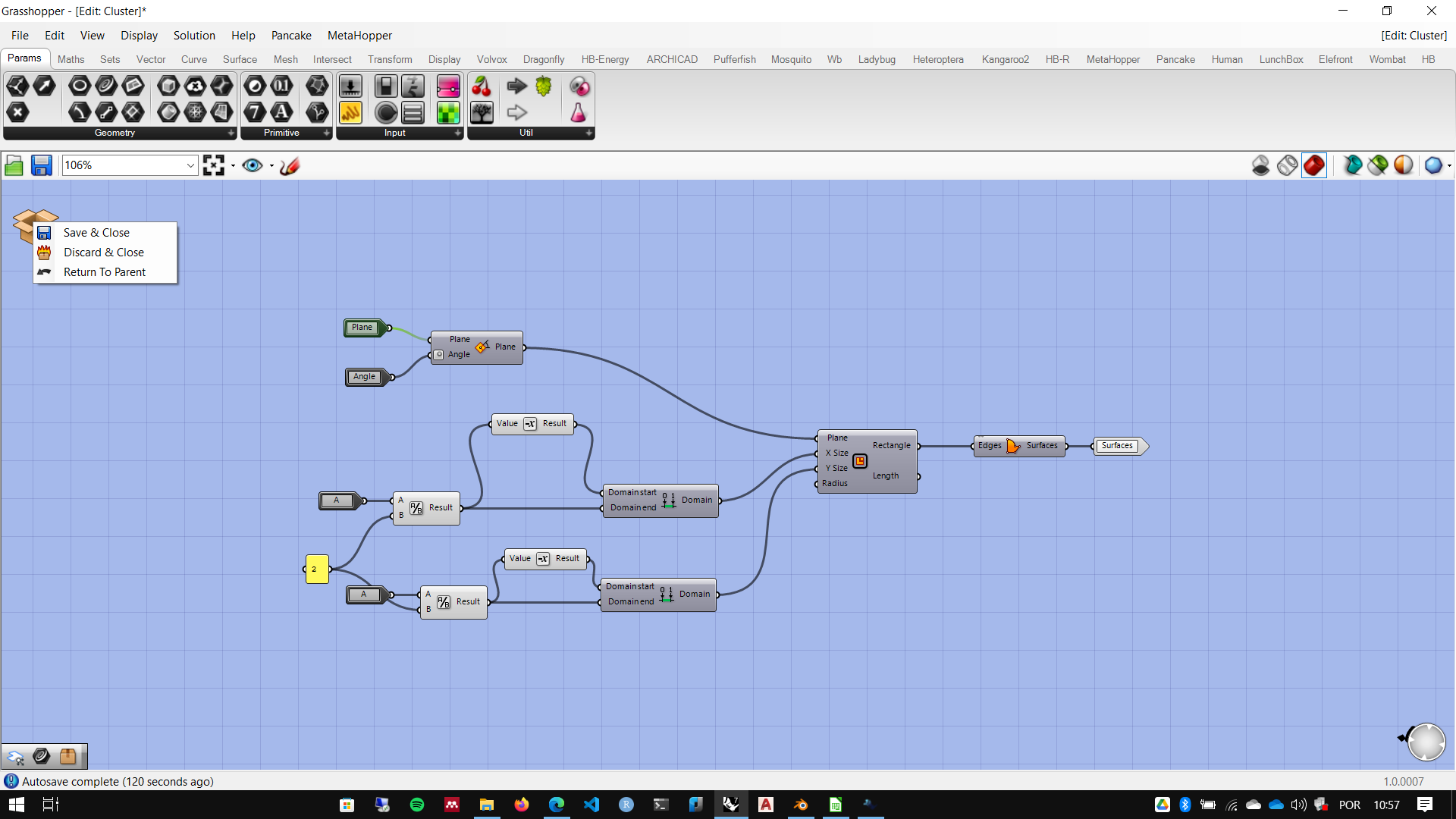Select the Colour Swatch checker icon
The width and height of the screenshot is (1456, 819).
448,113
